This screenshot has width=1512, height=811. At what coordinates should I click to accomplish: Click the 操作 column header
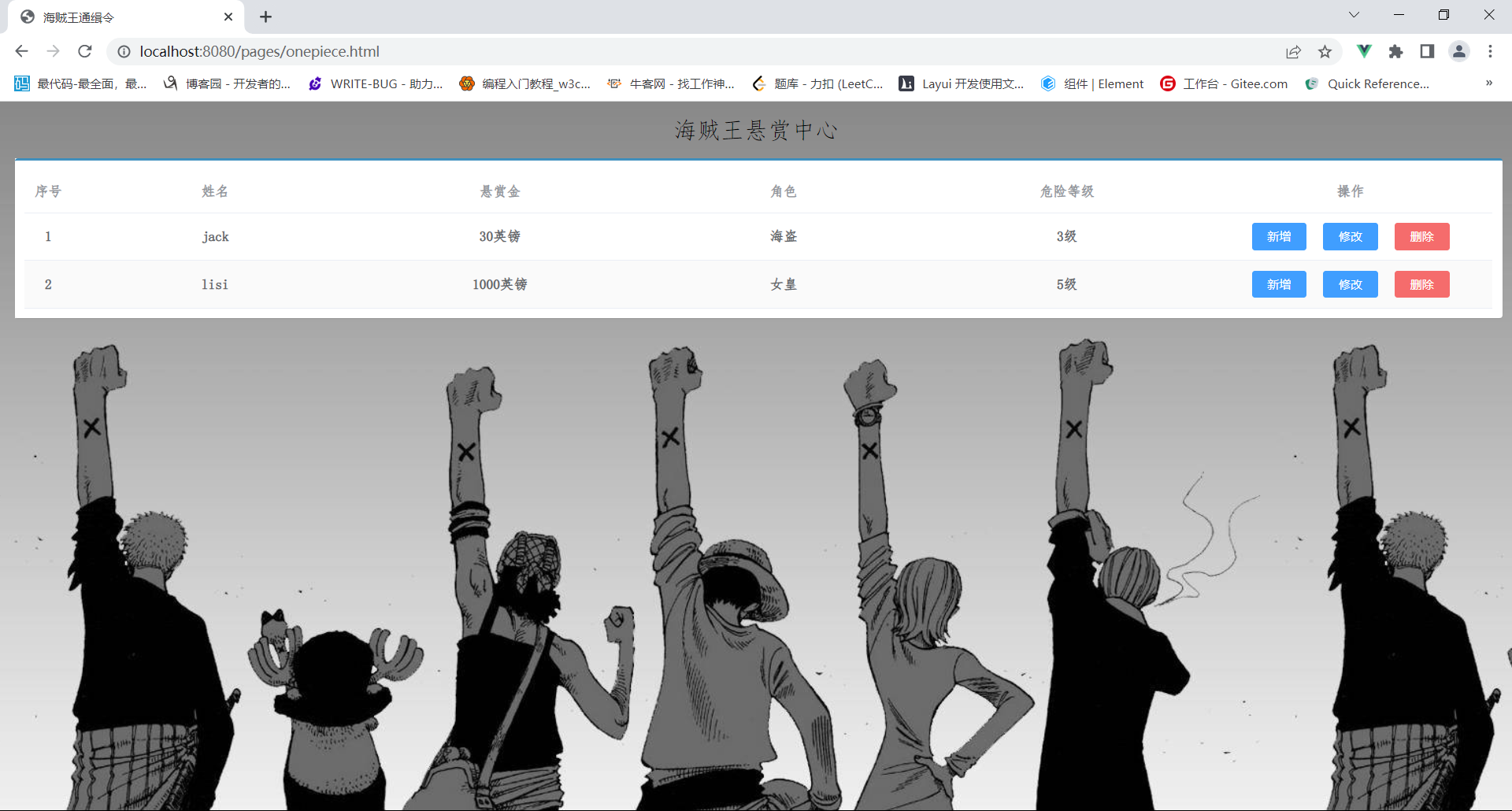point(1351,191)
